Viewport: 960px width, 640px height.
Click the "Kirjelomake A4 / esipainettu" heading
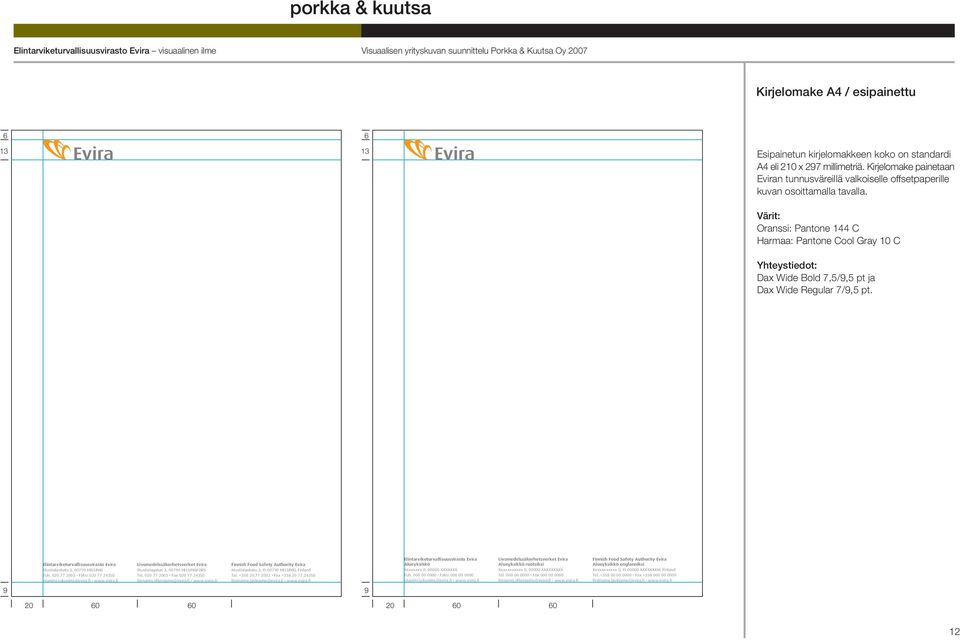click(836, 92)
